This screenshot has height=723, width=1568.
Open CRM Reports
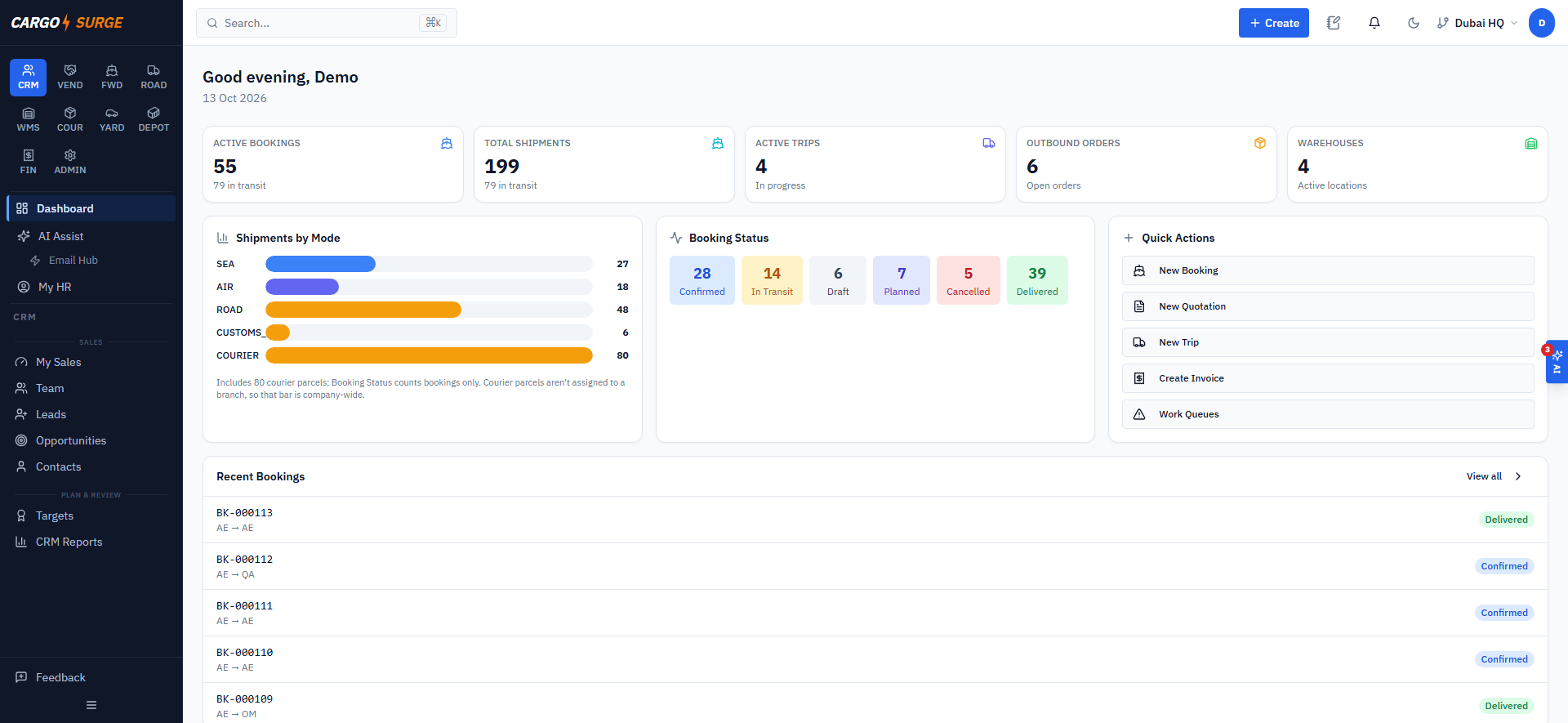coord(91,542)
